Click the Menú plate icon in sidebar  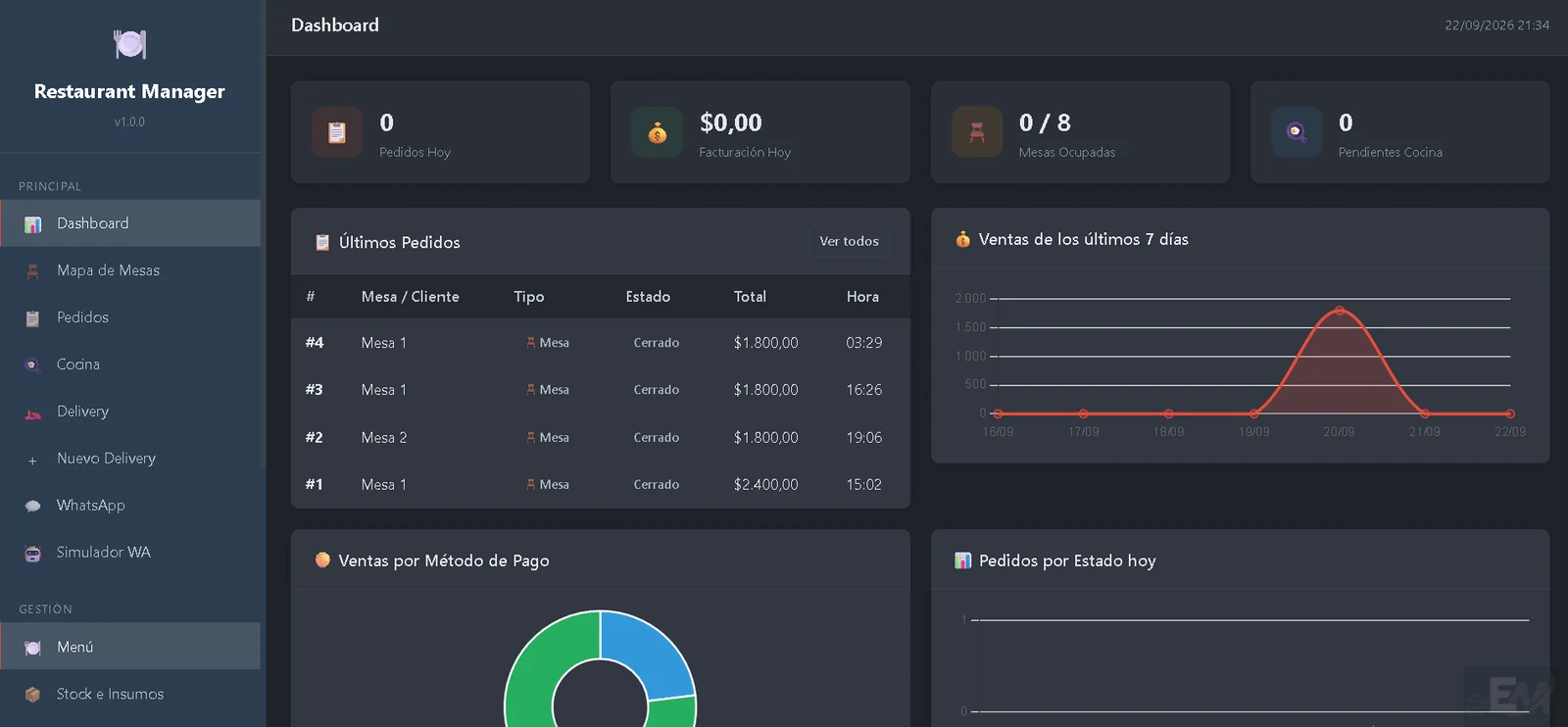coord(32,648)
